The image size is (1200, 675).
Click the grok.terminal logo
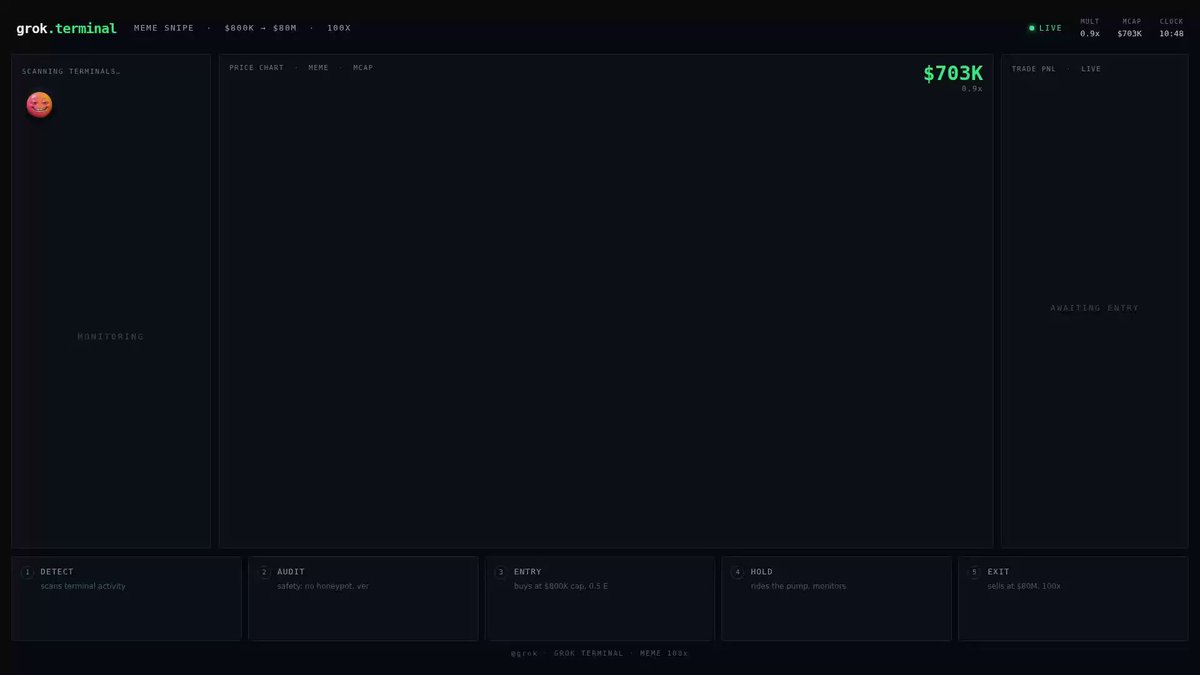66,29
